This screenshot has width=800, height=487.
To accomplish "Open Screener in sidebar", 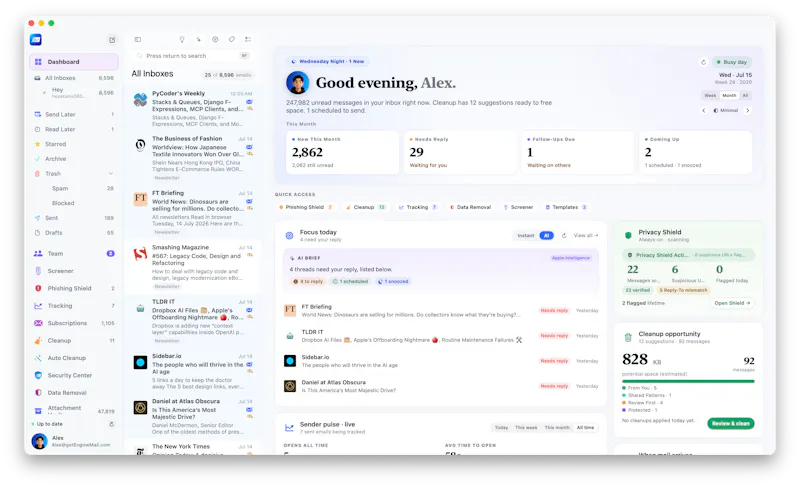I will tap(74, 271).
